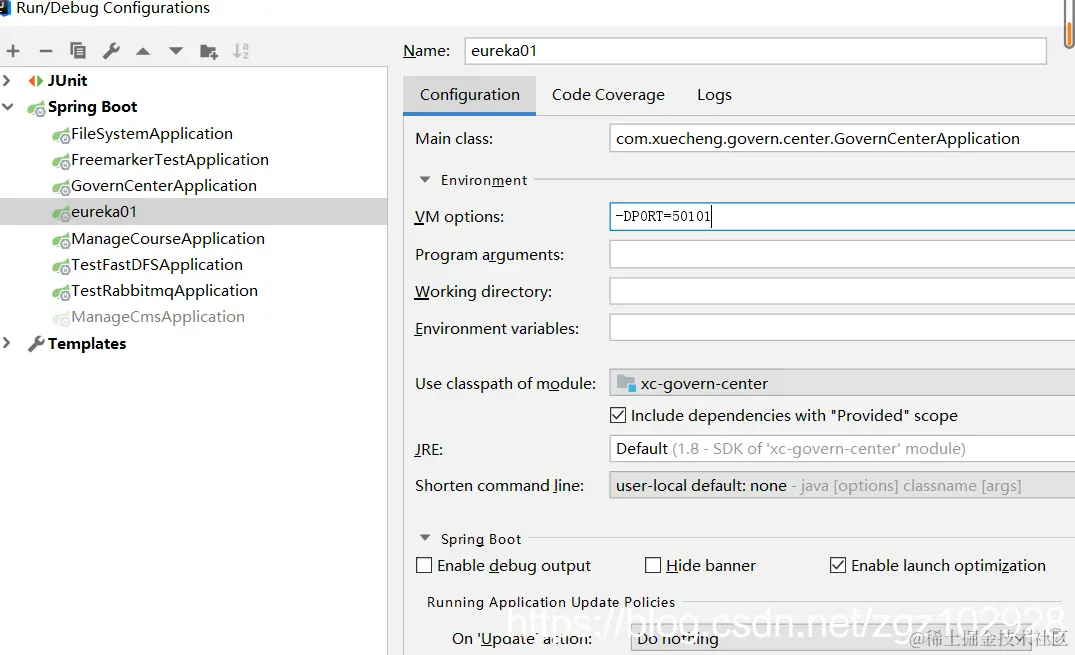
Task: Expand the Templates tree node
Action: pos(7,343)
